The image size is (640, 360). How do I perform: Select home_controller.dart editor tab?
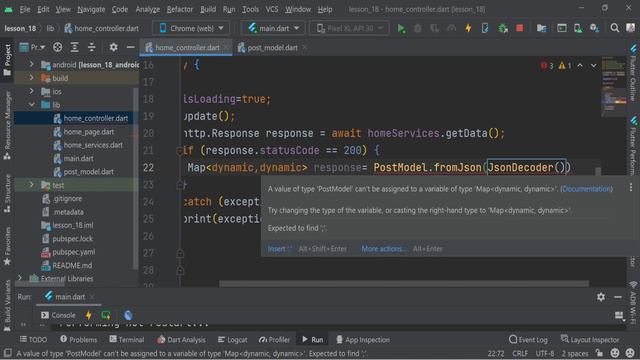[x=187, y=48]
